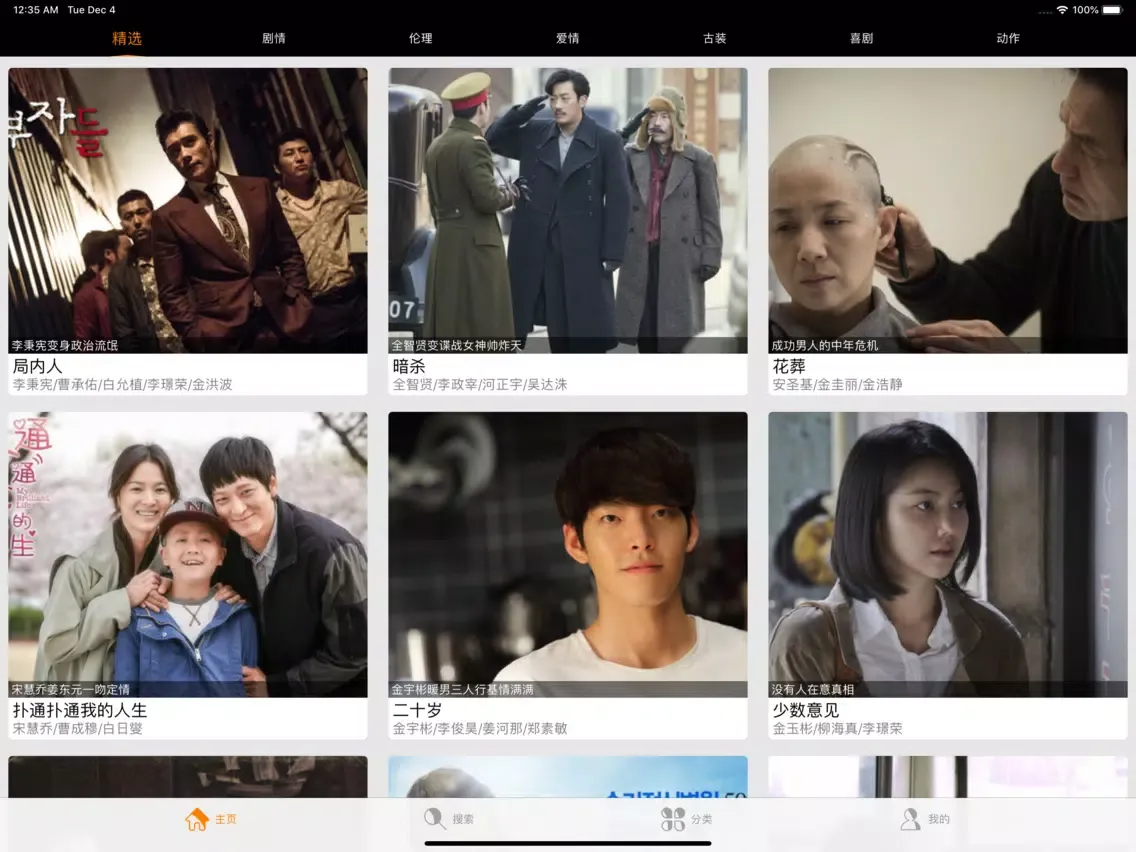
Task: Open the 局内人 movie poster
Action: 188,210
